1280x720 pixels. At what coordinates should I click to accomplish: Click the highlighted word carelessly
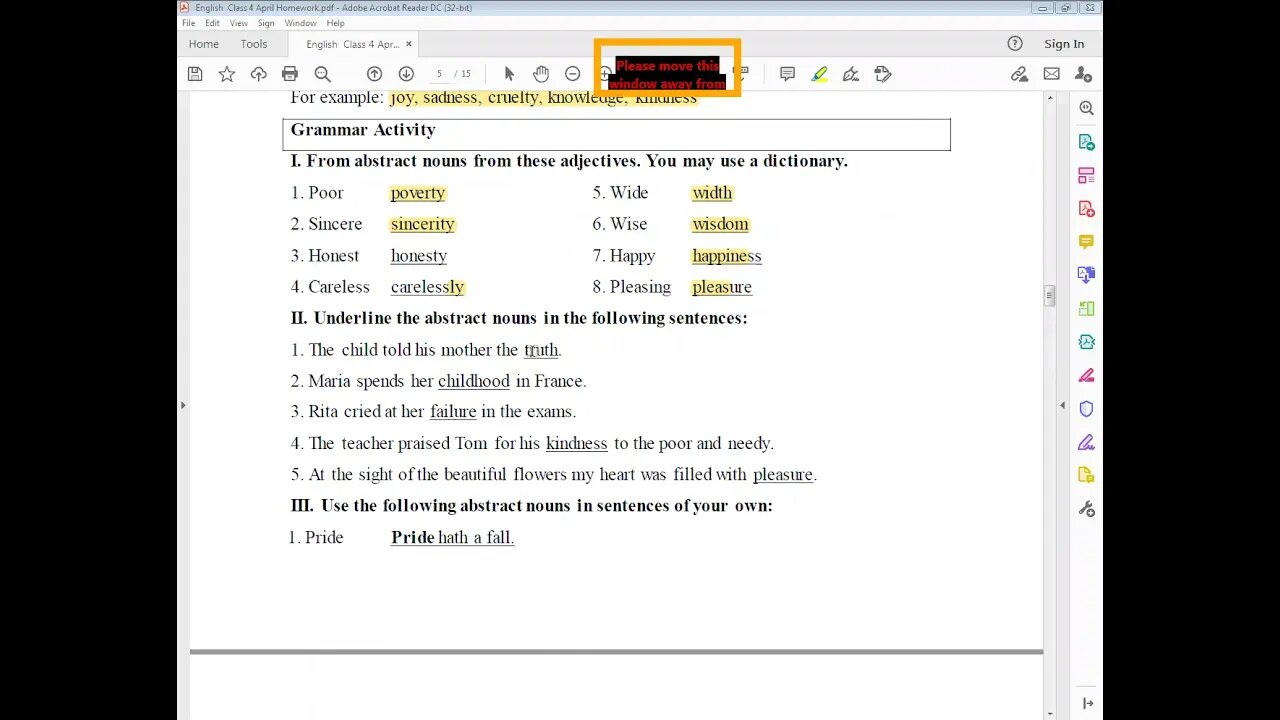tap(428, 287)
